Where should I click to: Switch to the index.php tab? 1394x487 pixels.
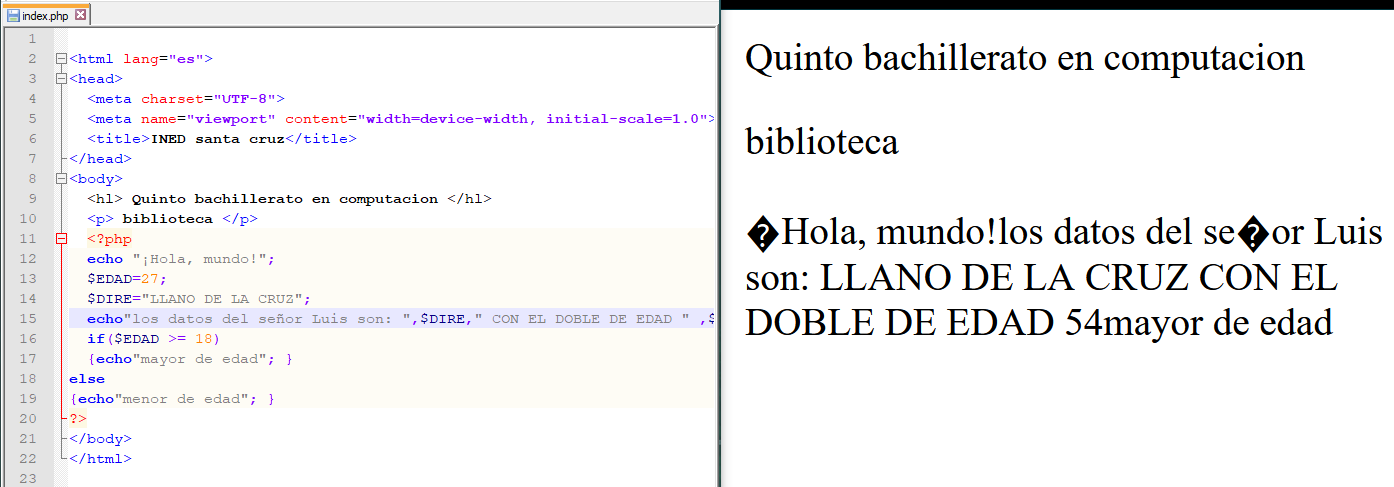(46, 16)
